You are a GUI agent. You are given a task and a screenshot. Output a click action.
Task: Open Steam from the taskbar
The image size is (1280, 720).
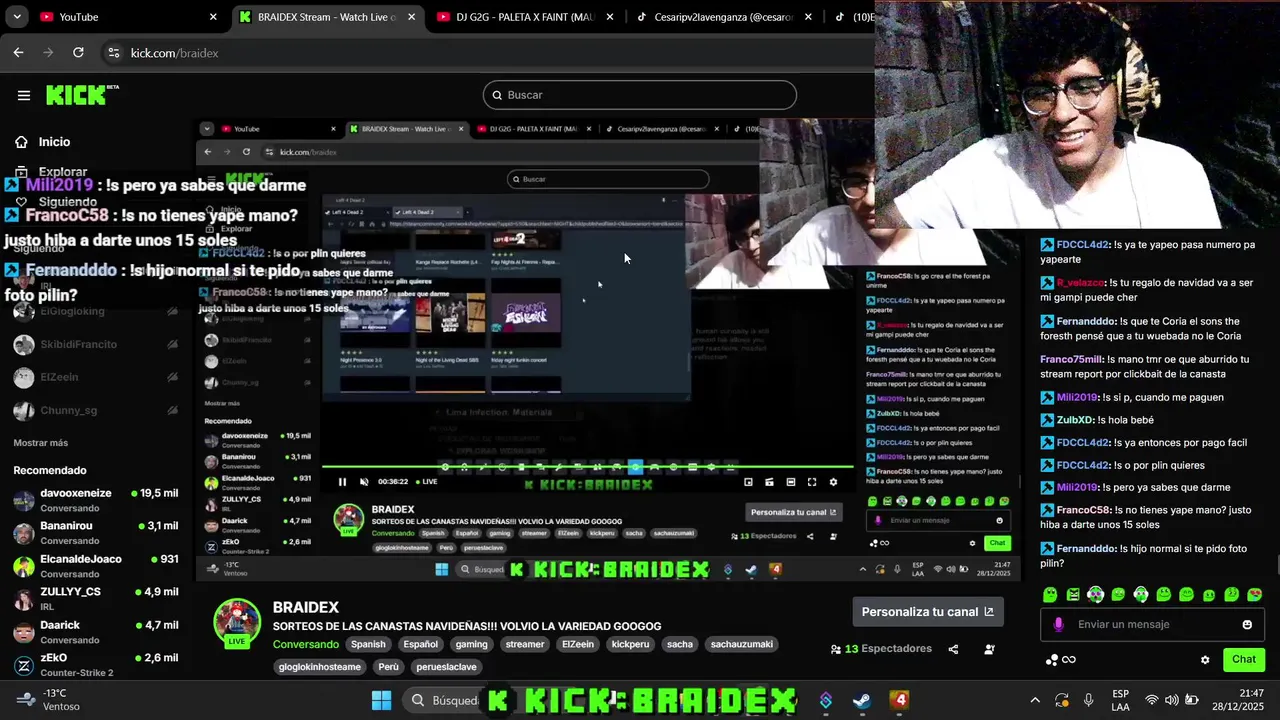(x=863, y=700)
